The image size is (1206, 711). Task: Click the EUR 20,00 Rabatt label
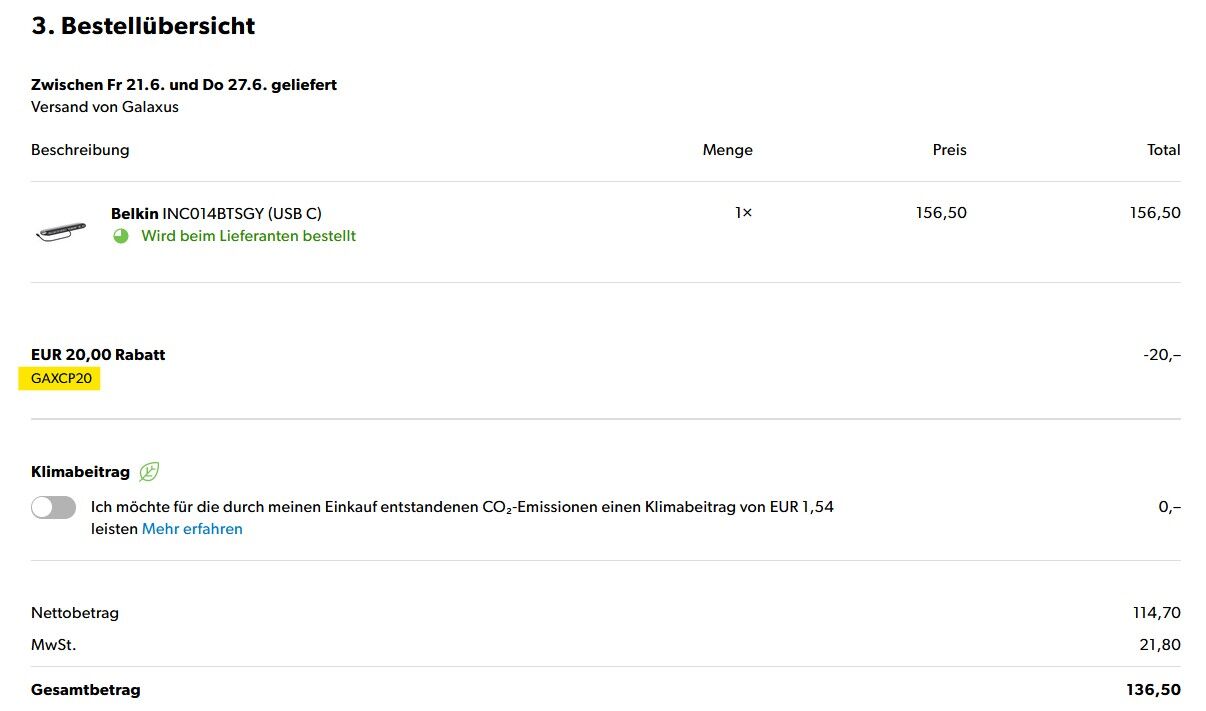tap(98, 355)
